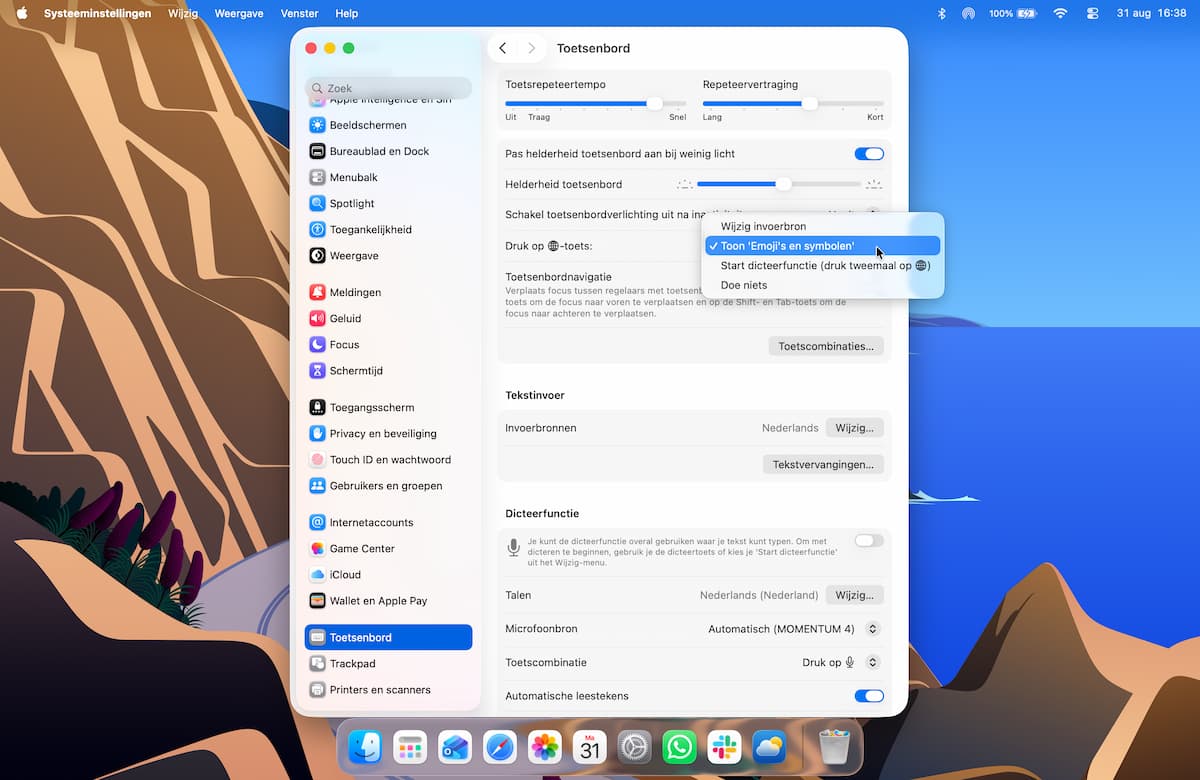Open Toetscombinatie dropdown for dictation
The image size is (1200, 780).
point(841,662)
